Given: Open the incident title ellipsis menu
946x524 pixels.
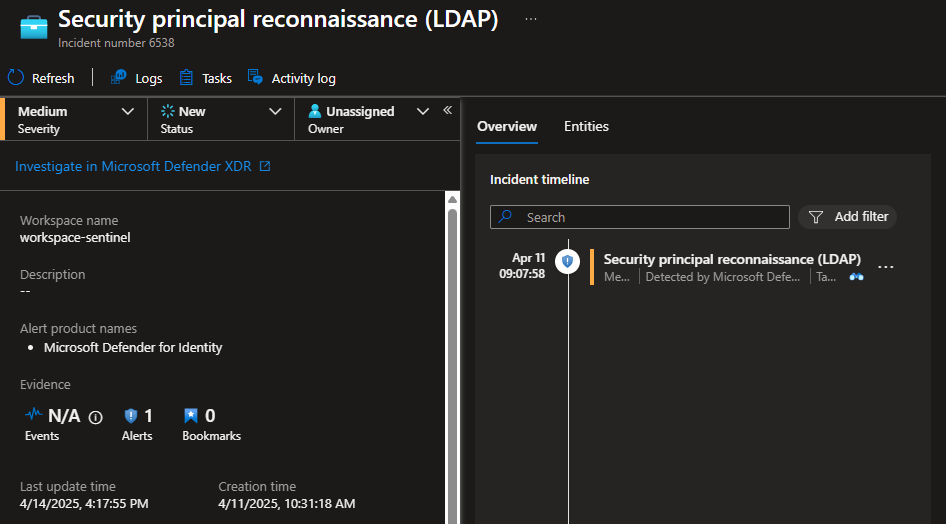Looking at the screenshot, I should [530, 20].
